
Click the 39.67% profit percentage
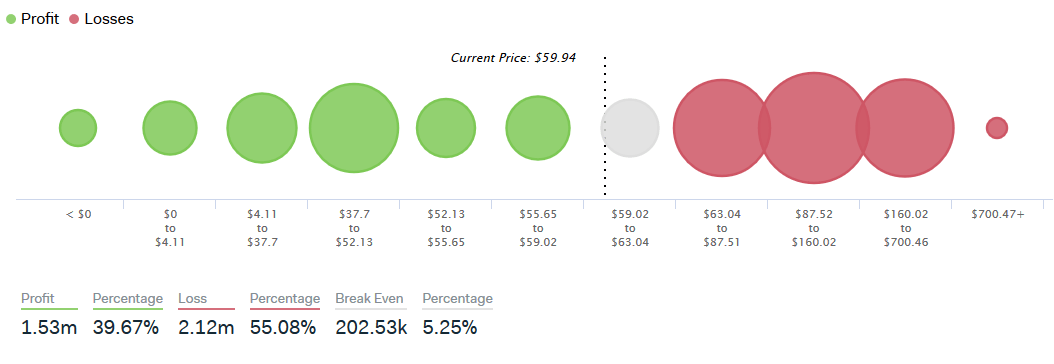coord(126,328)
